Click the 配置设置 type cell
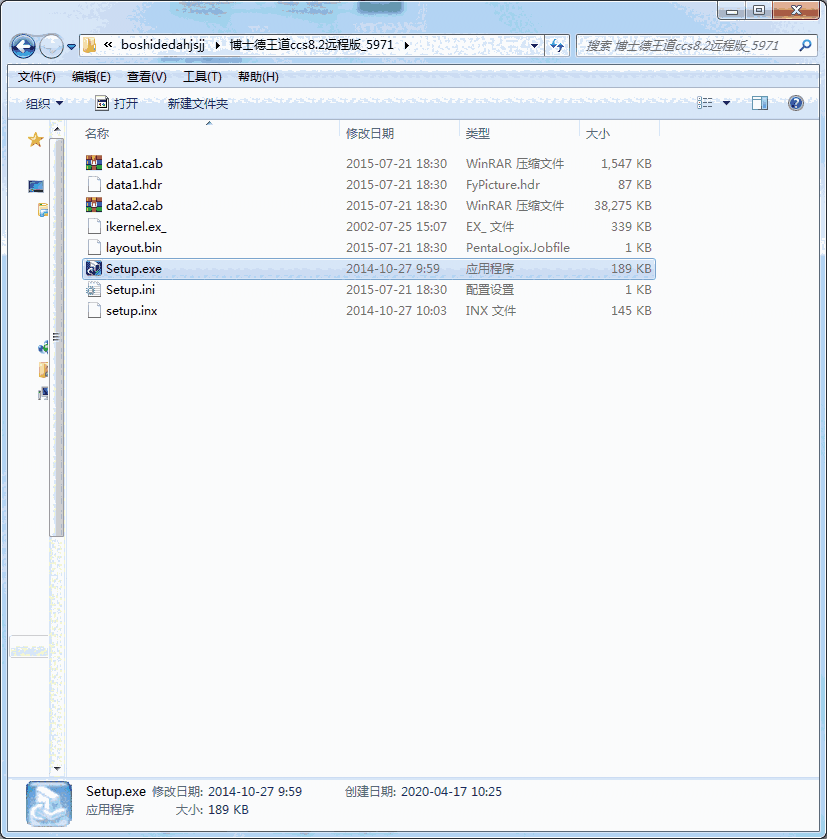The width and height of the screenshot is (827, 839). coord(489,290)
